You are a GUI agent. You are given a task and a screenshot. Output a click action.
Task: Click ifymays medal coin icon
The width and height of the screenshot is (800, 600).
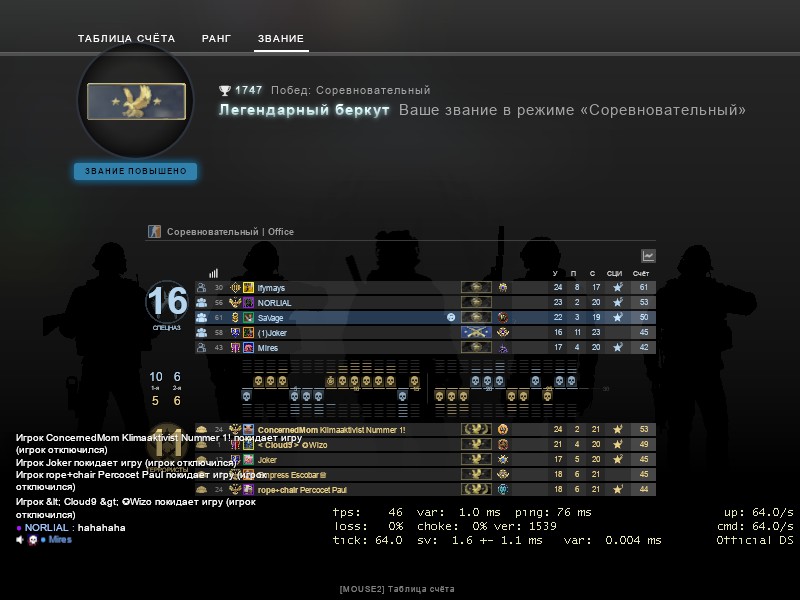[x=503, y=287]
